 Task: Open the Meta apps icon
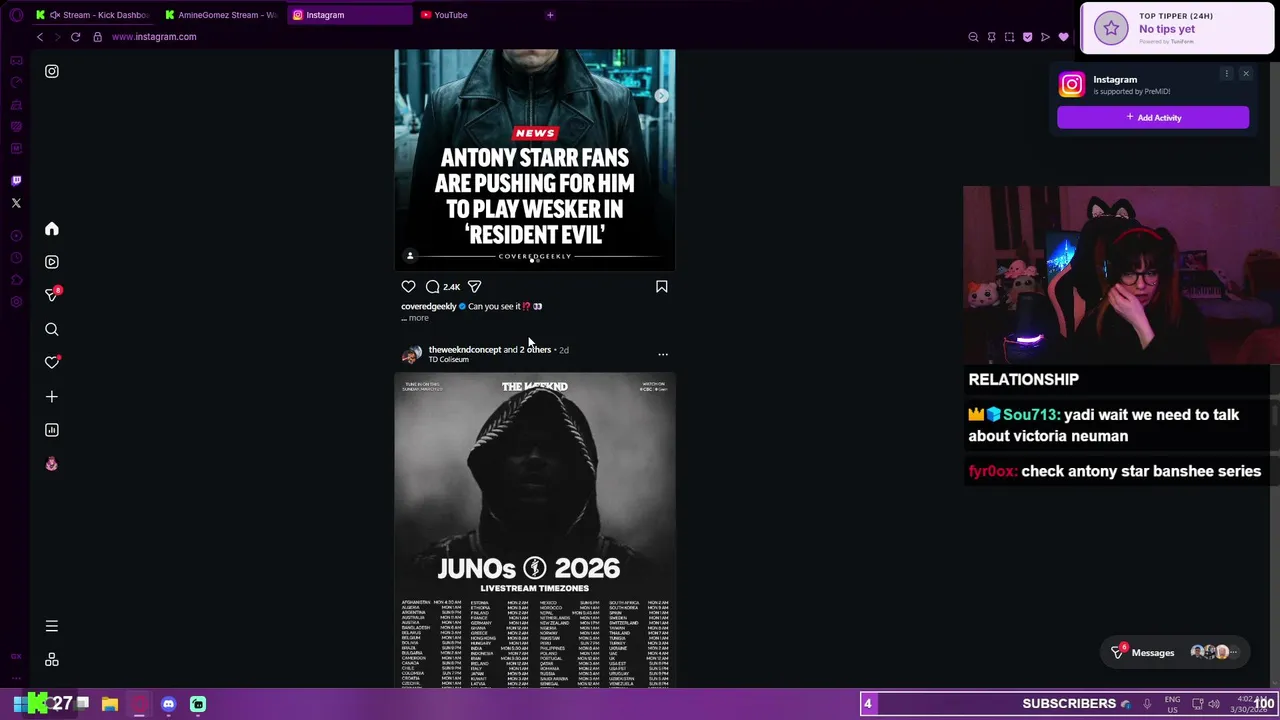(52, 660)
